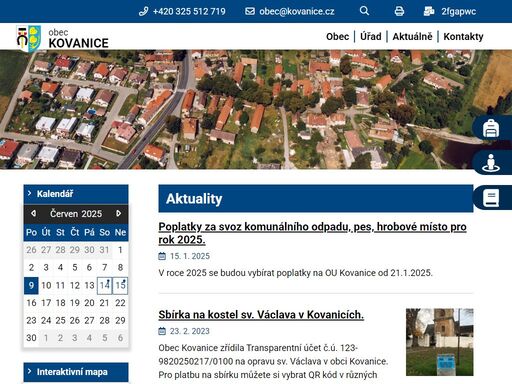Image resolution: width=512 pixels, height=384 pixels.
Task: Click the date text 23. 2. 2023
Action: [x=190, y=331]
